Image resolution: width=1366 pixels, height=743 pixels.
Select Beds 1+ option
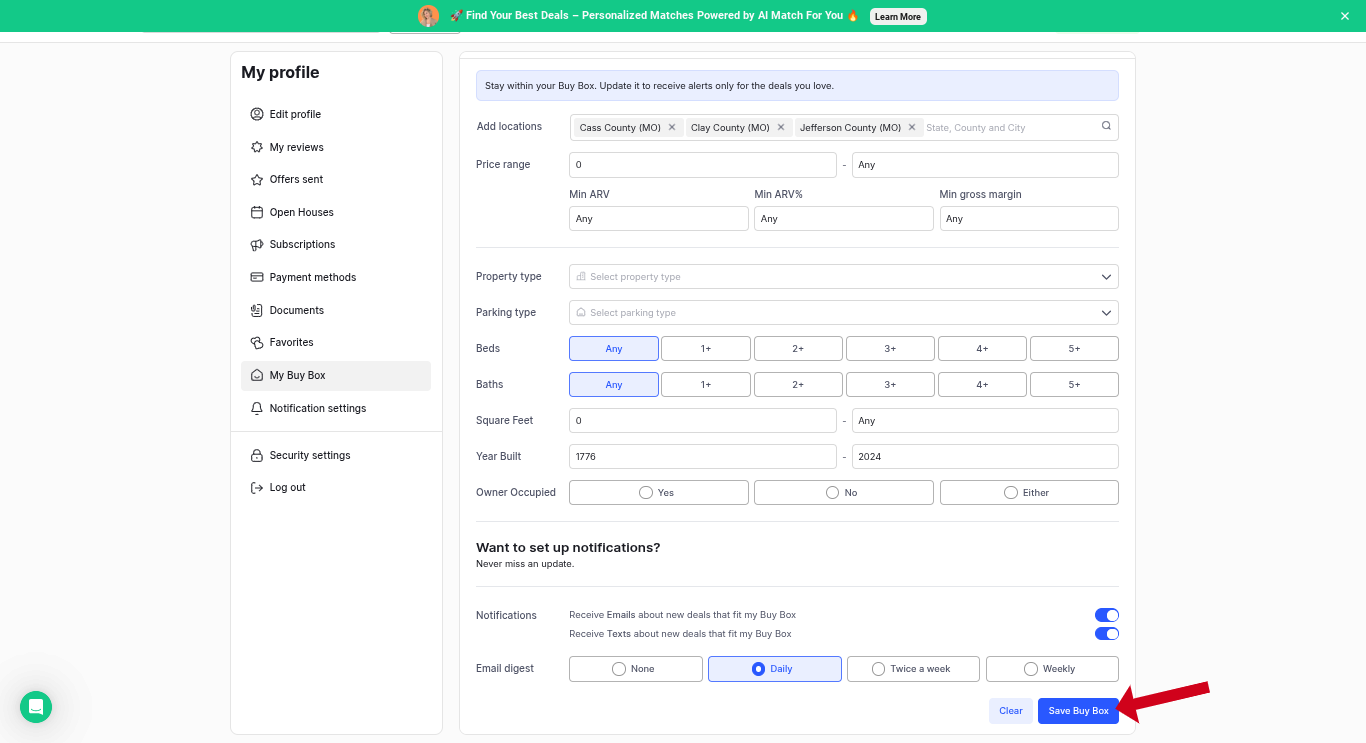[x=706, y=349]
